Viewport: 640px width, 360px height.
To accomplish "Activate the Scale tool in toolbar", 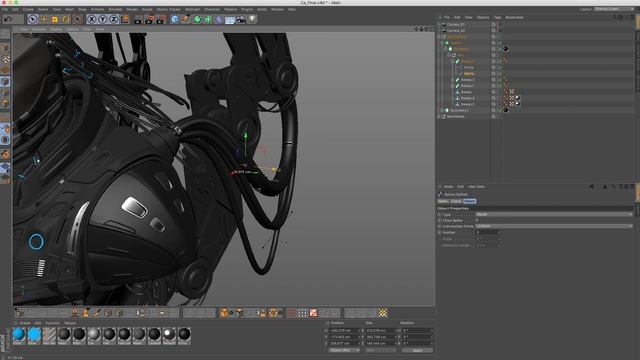I will pos(55,19).
